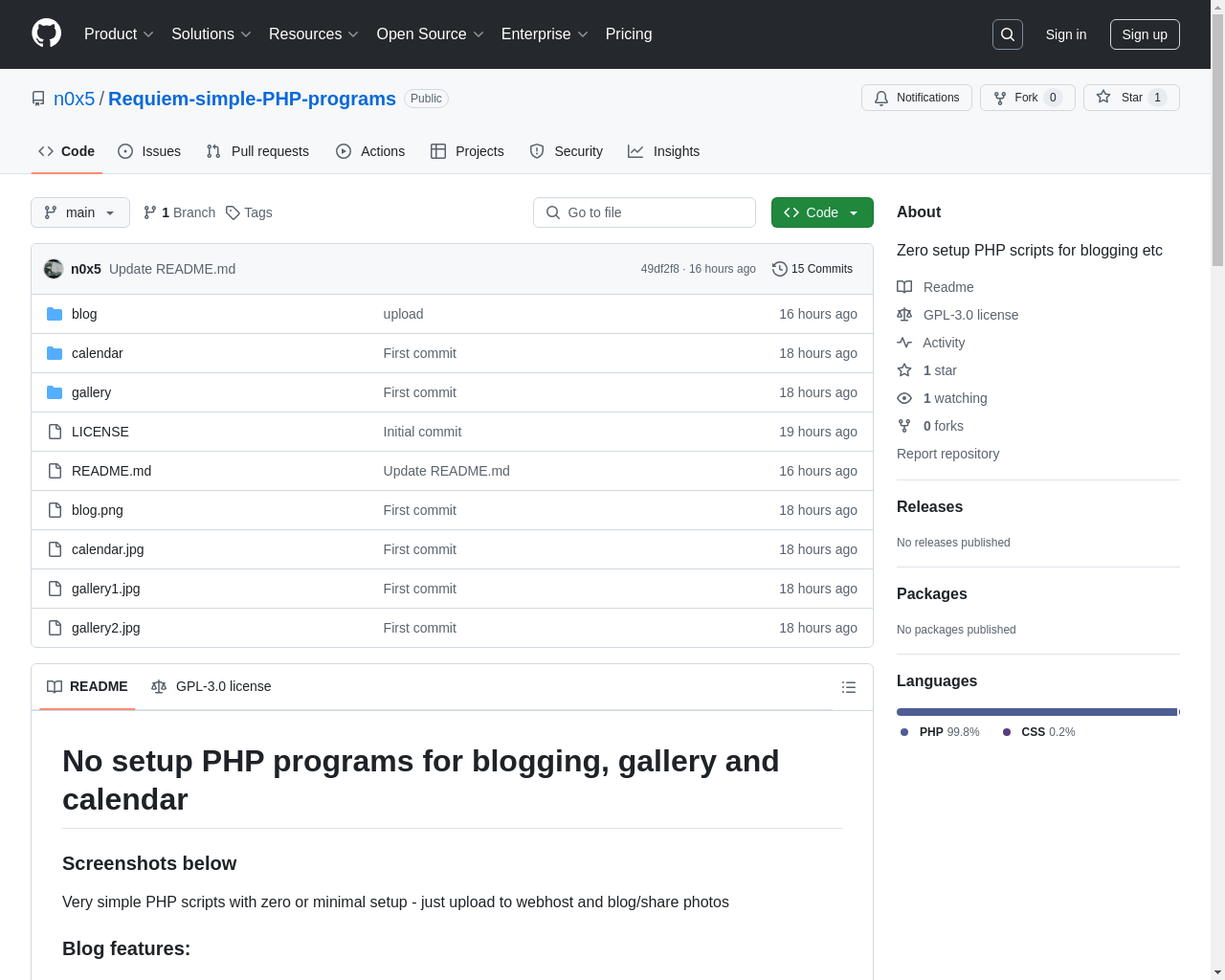Click the GitHub logo icon

point(47,33)
